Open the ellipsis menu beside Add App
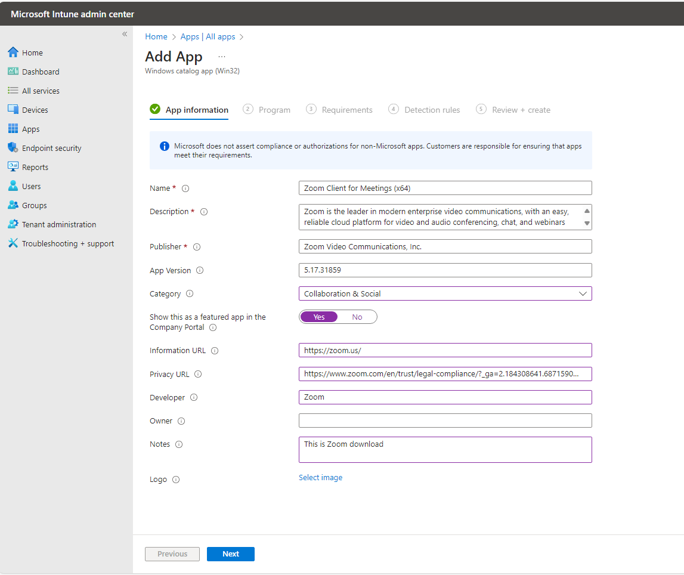The height and width of the screenshot is (575, 684). (222, 57)
